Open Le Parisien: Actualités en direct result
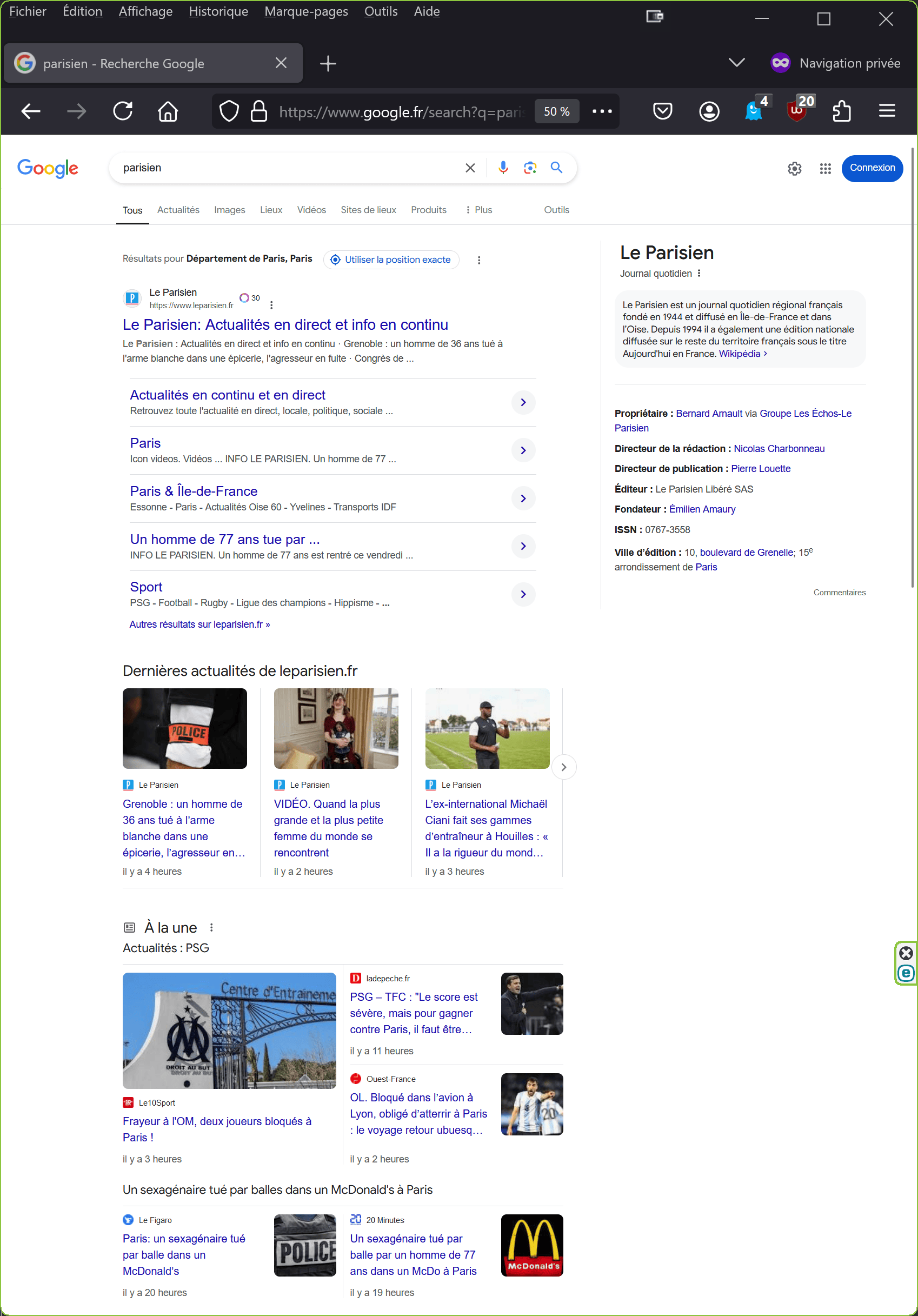Viewport: 918px width, 1316px height. [285, 324]
